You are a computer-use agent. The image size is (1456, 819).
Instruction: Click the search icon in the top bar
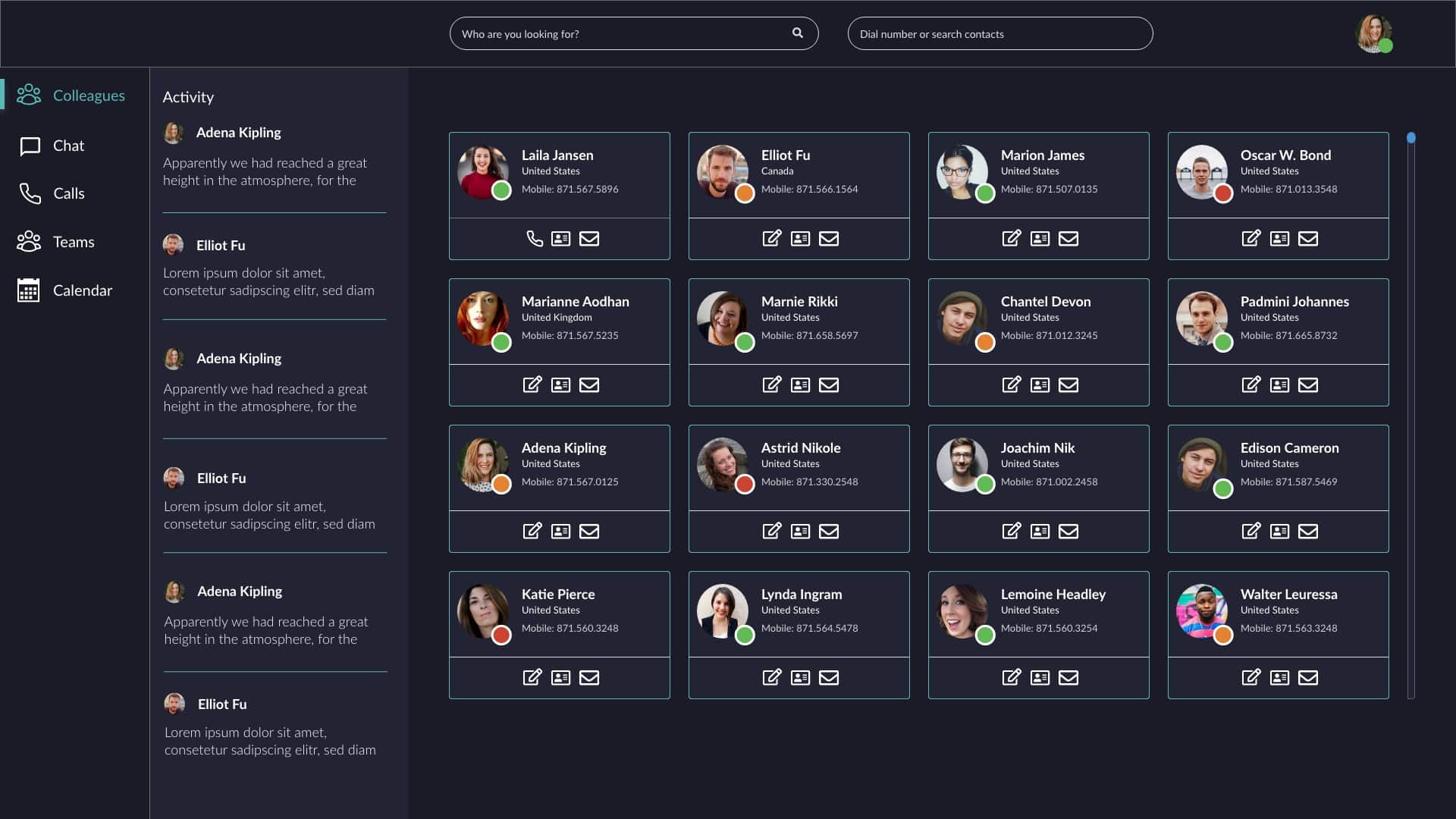click(797, 33)
